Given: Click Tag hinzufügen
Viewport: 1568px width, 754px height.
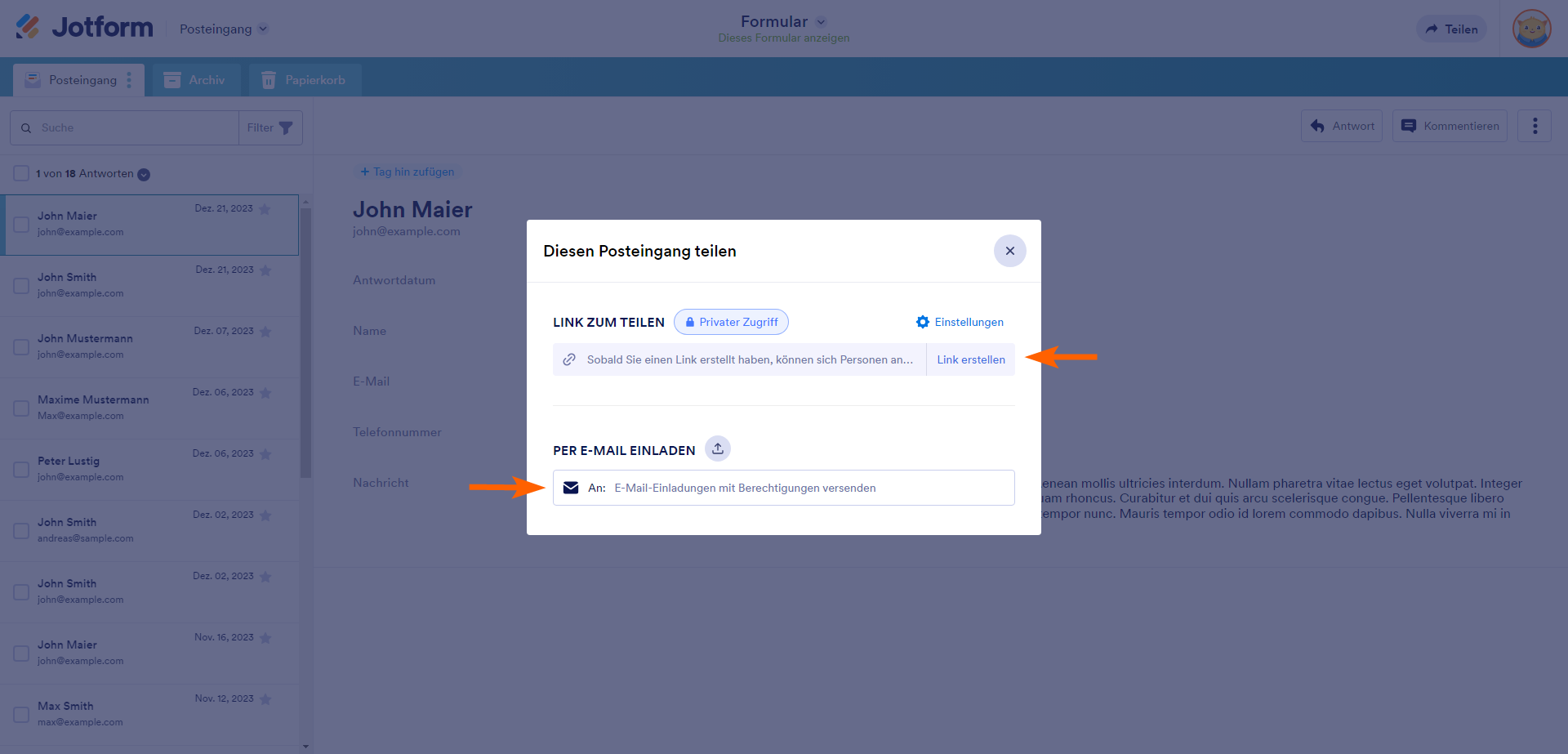Looking at the screenshot, I should click(x=408, y=172).
